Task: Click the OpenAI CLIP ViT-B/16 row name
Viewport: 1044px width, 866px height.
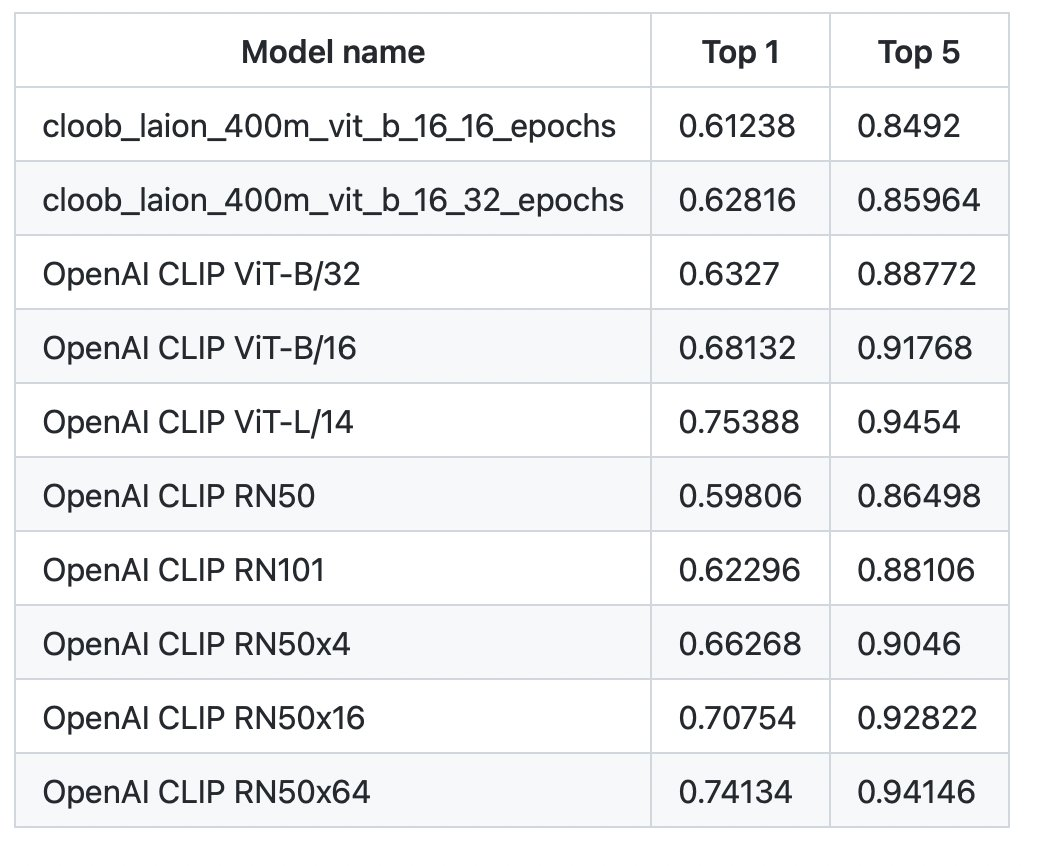Action: (x=199, y=348)
